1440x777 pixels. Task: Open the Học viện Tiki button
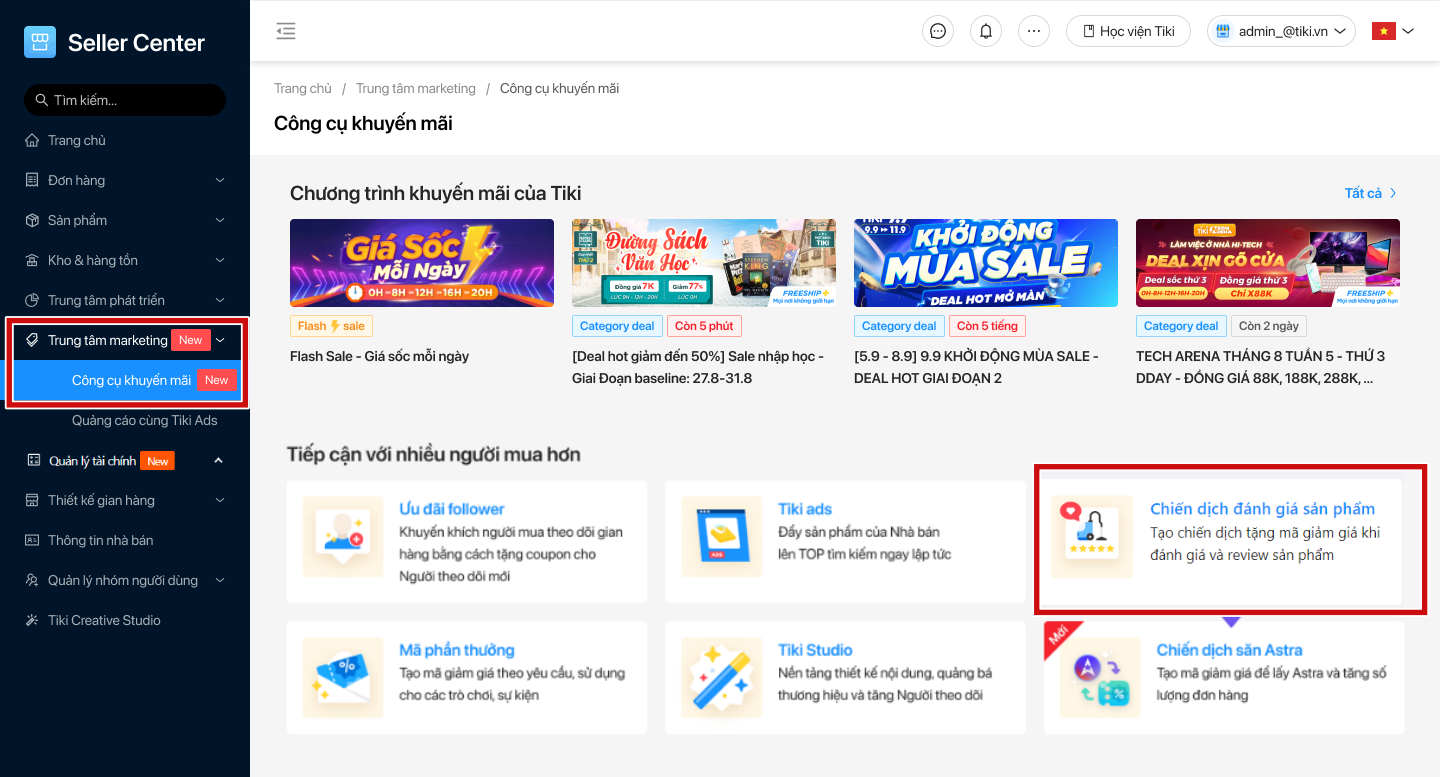click(x=1128, y=31)
